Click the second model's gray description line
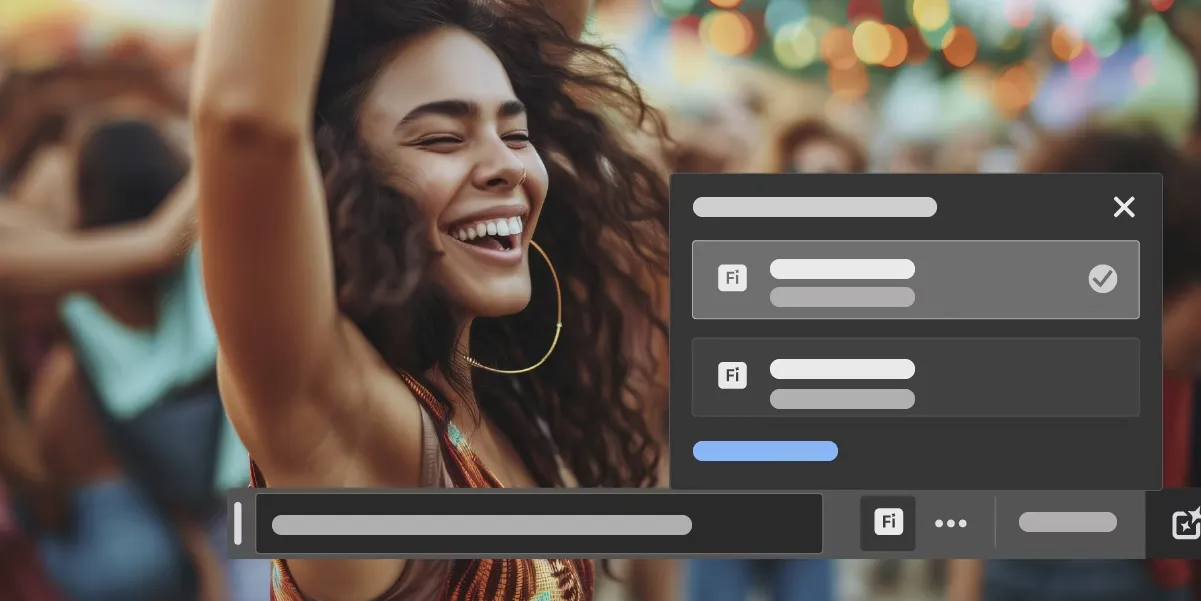Screen dimensions: 1201x601 [842, 399]
